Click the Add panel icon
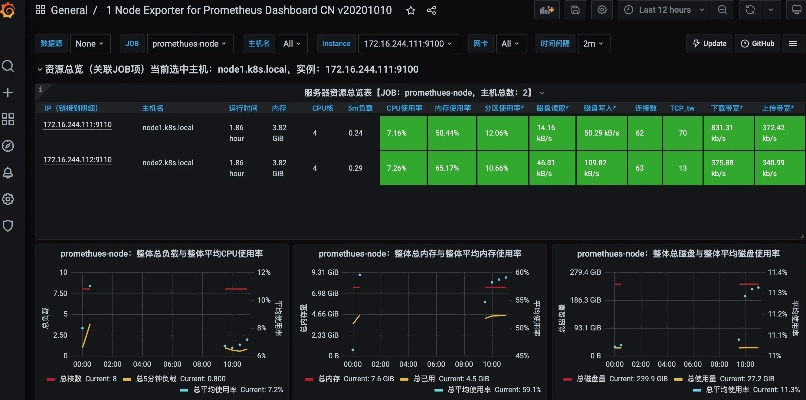Screen dimensions: 806x400 click(x=547, y=10)
